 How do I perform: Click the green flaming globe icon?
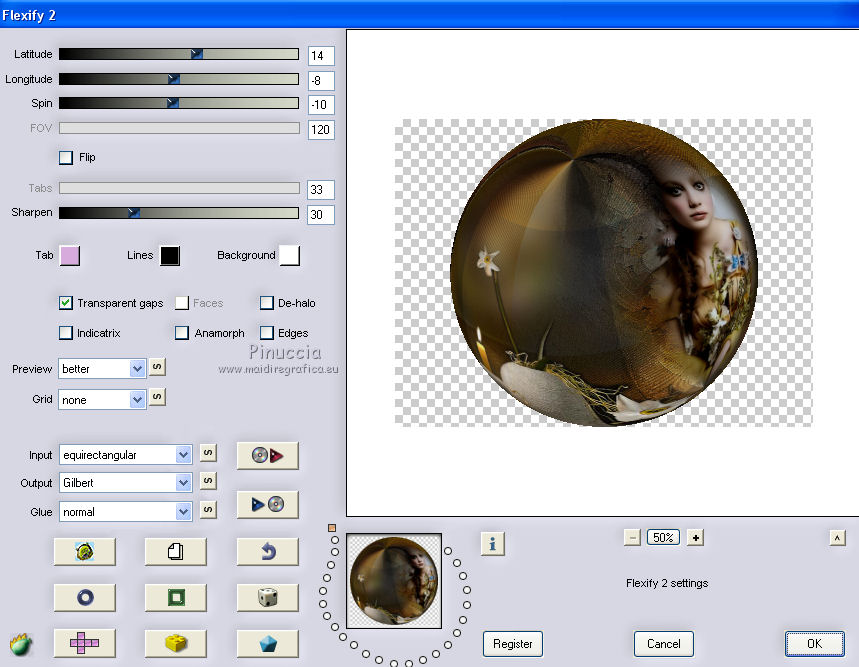click(21, 645)
